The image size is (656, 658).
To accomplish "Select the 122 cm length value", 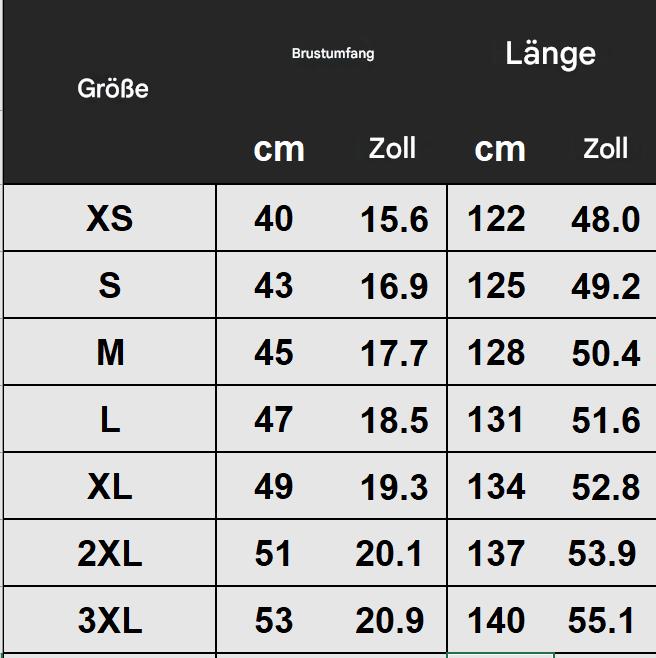I will click(496, 218).
